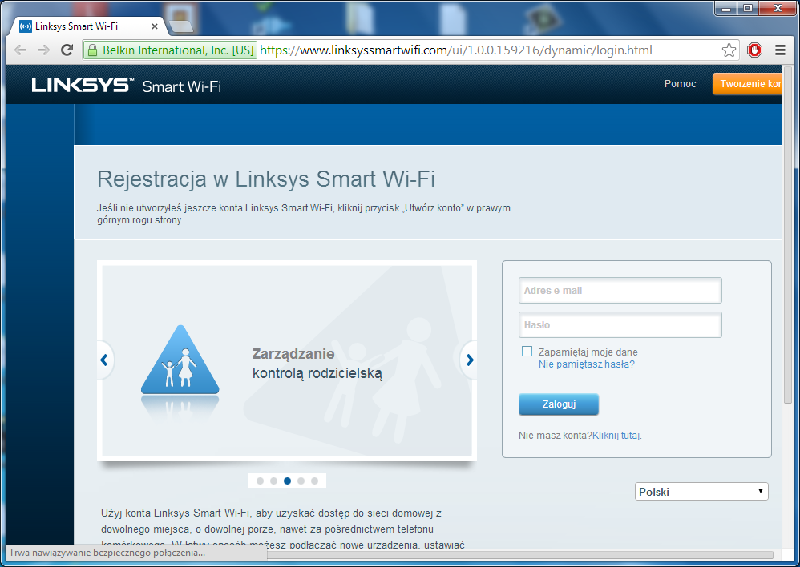The height and width of the screenshot is (567, 800).
Task: Check the Zapamiętaj moje dane checkbox
Action: pos(527,352)
